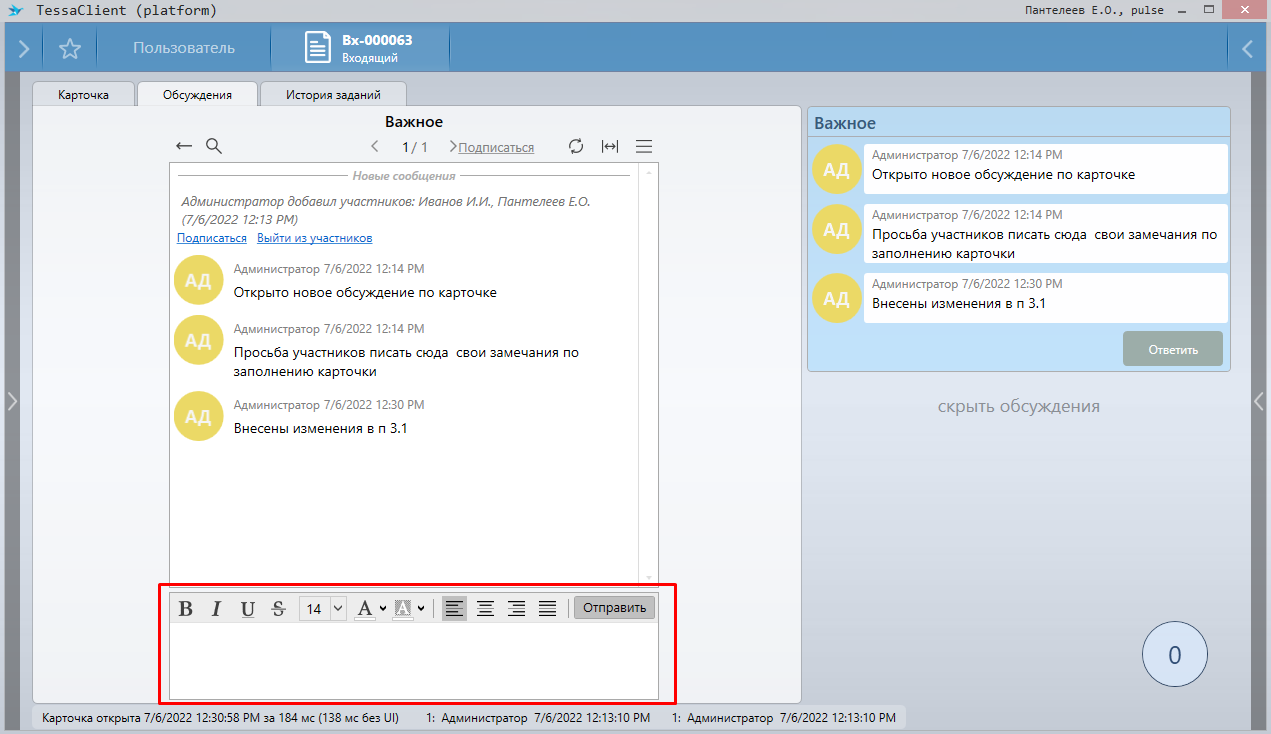
Task: Switch to the Карточка tab
Action: 83,95
